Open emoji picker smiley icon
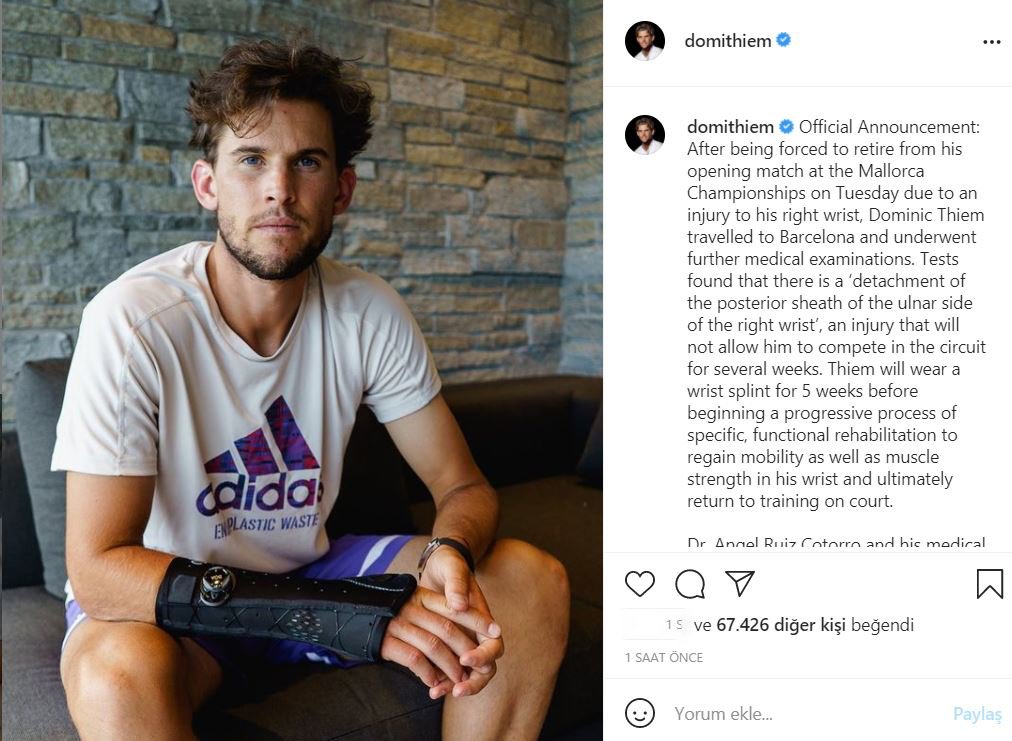This screenshot has height=741, width=1012. tap(640, 713)
